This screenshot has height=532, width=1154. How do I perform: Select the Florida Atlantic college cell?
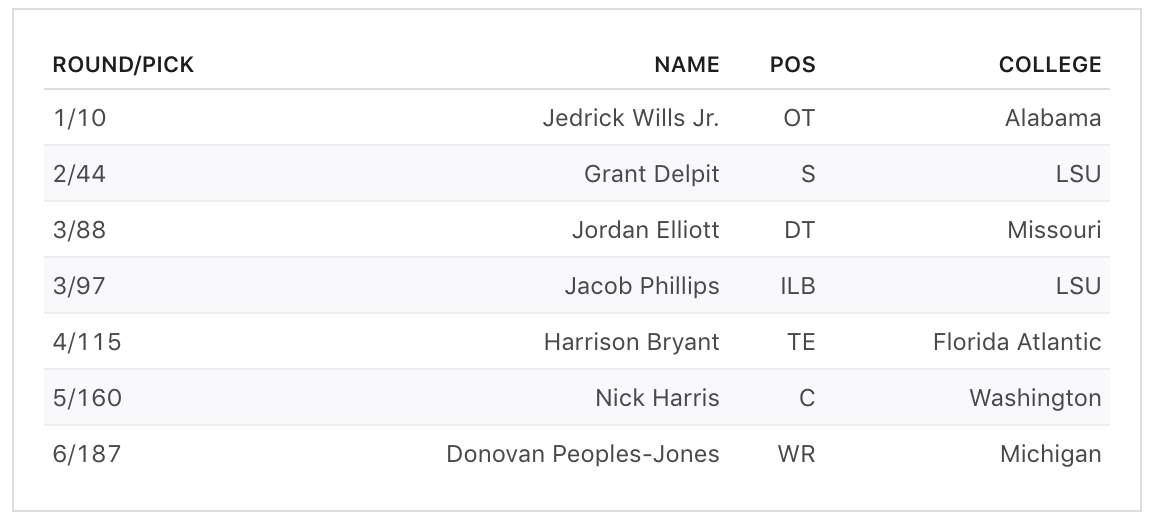click(x=1016, y=342)
